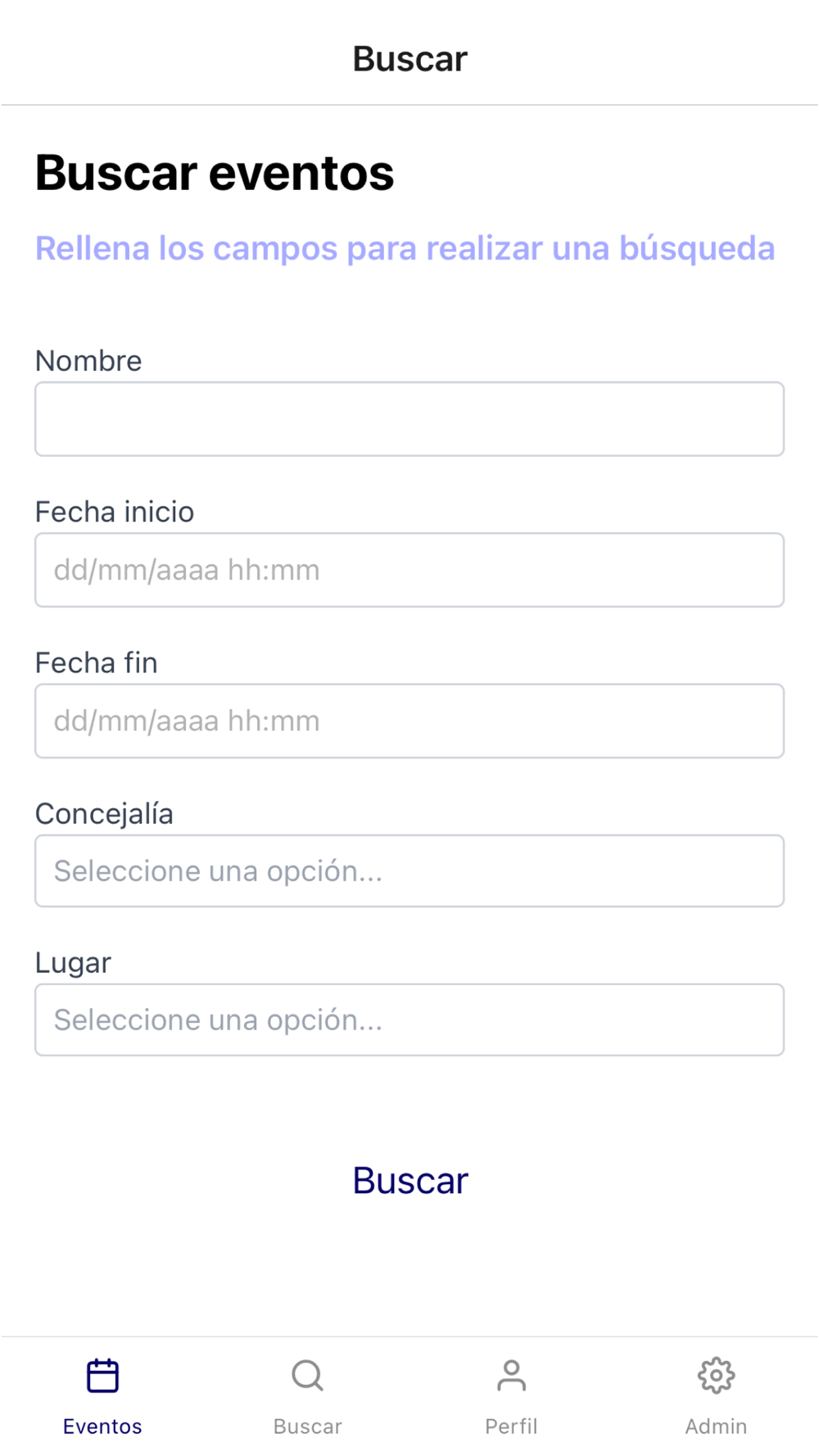Screen dimensions: 819x1456
Task: Click the Lugar label text
Action: (x=73, y=963)
